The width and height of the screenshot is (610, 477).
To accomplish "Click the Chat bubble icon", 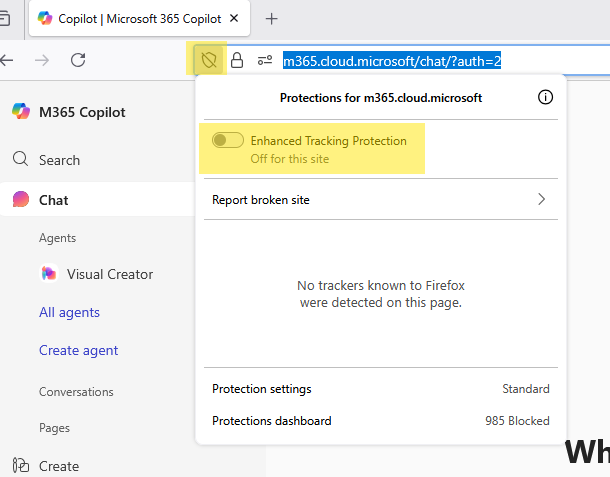I will point(21,199).
